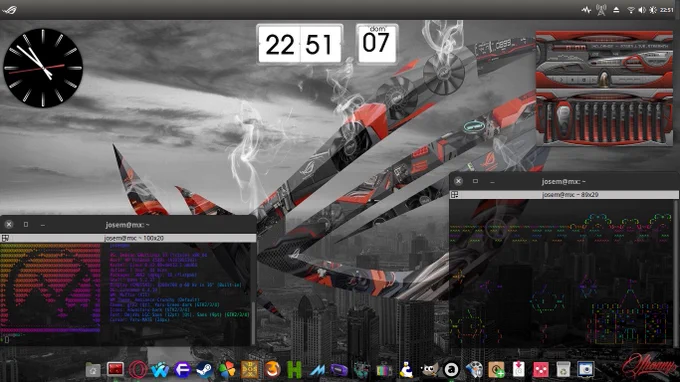Maximize the right josem@mx terminal window
Image resolution: width=680 pixels, height=382 pixels.
coord(475,181)
